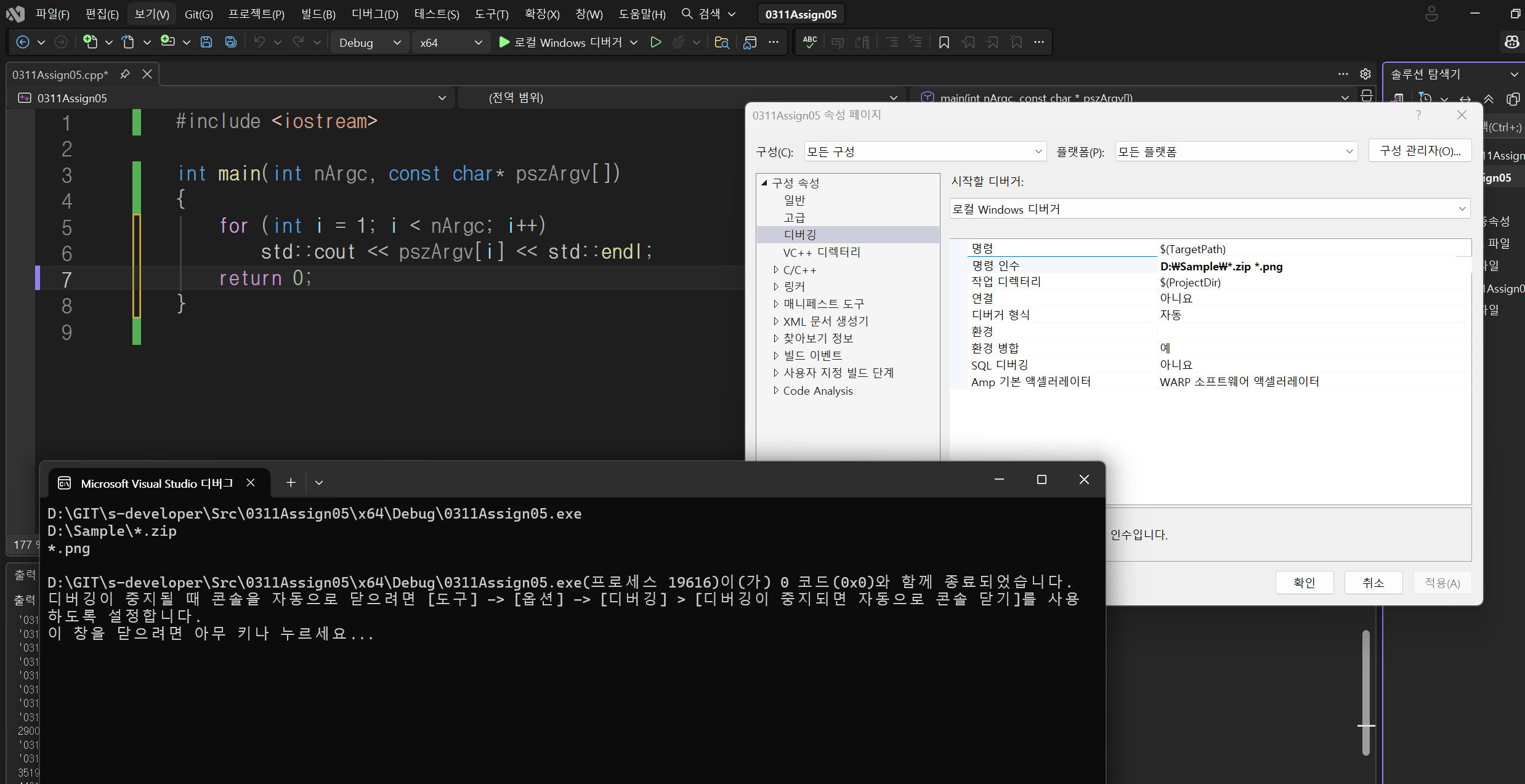This screenshot has width=1525, height=784.
Task: Click Start Without Debugging outline play icon
Action: pos(656,42)
